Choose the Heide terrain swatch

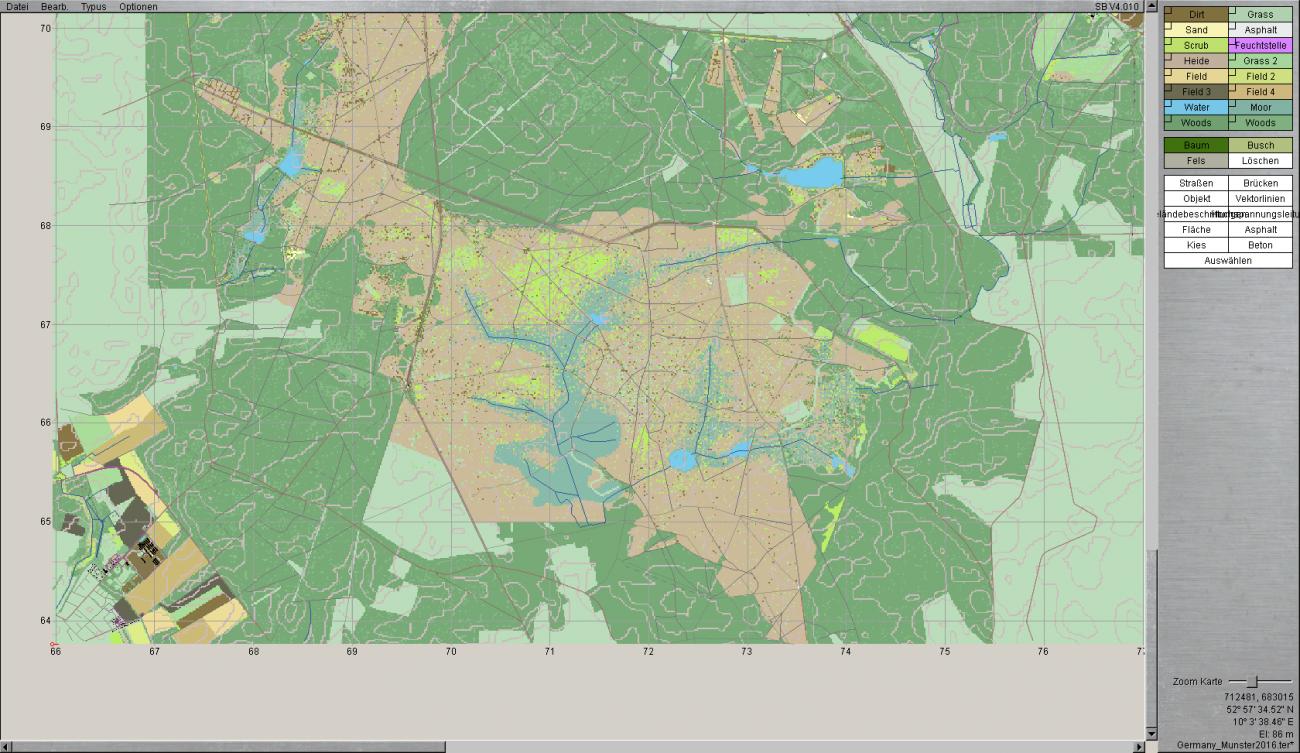pos(1196,61)
